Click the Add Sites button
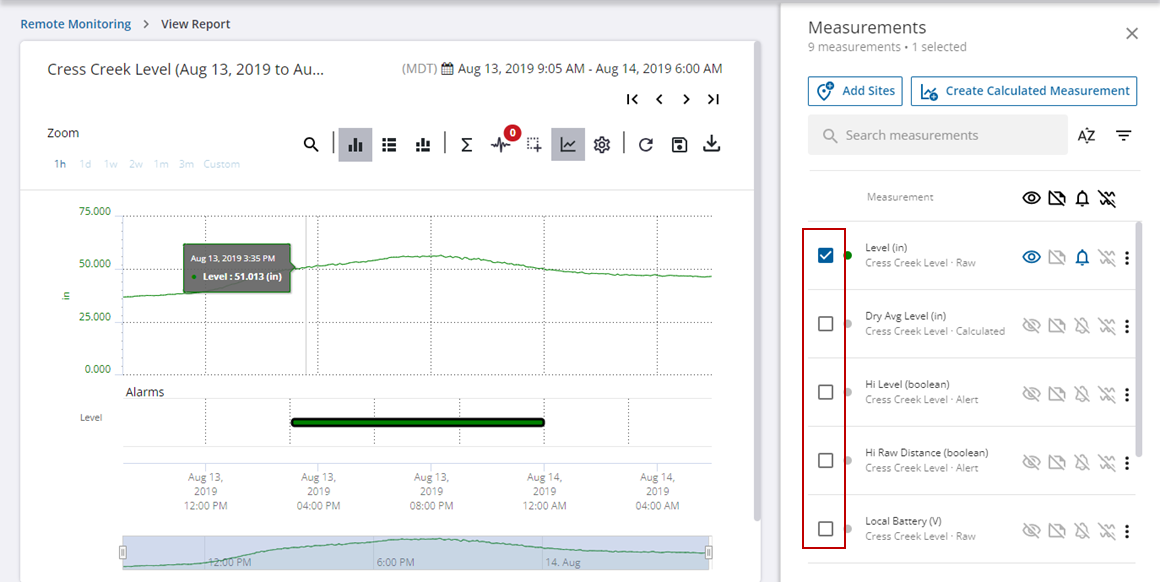This screenshot has width=1160, height=582. pyautogui.click(x=855, y=91)
